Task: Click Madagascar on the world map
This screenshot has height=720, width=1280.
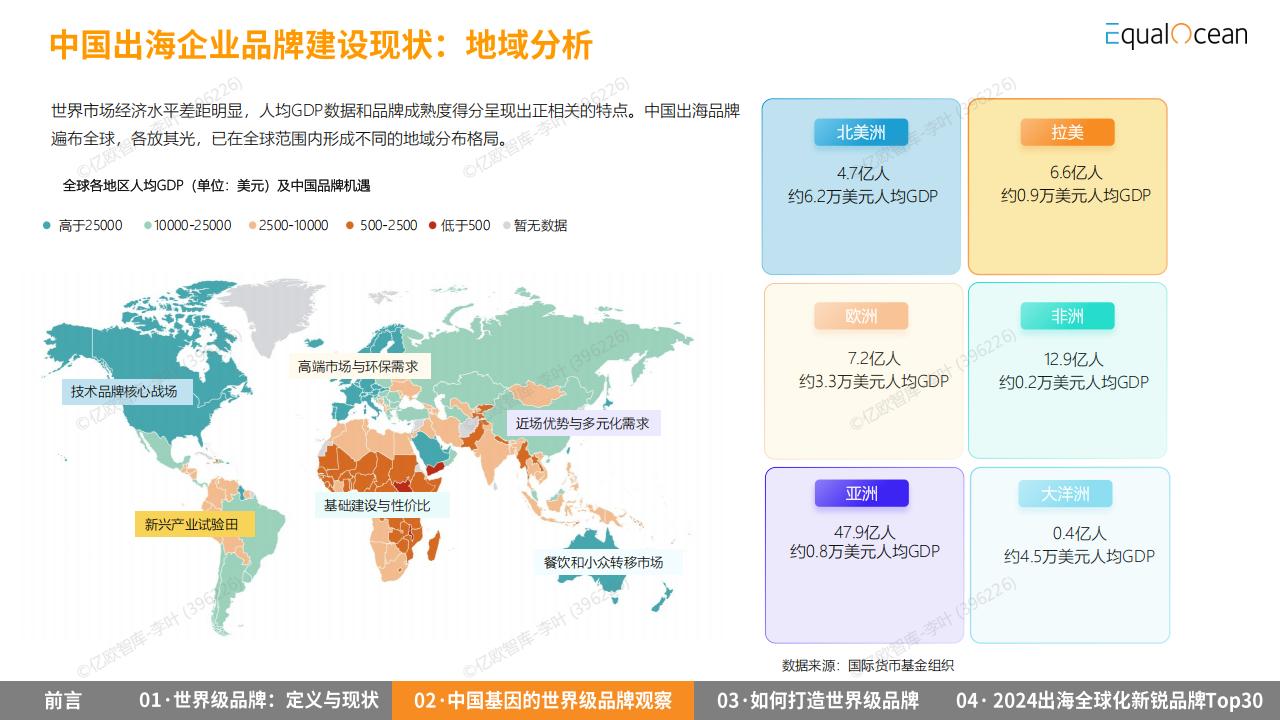Action: [x=436, y=546]
